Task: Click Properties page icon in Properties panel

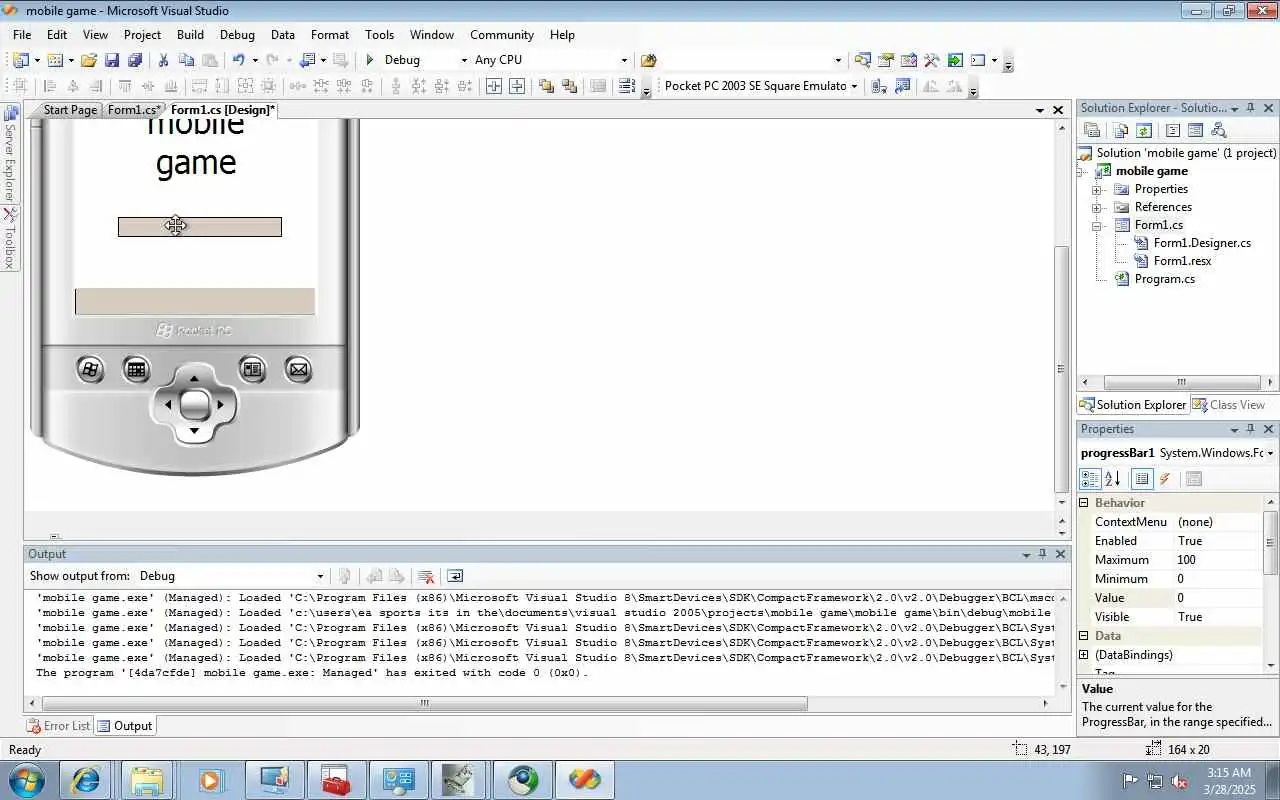Action: pos(1194,479)
